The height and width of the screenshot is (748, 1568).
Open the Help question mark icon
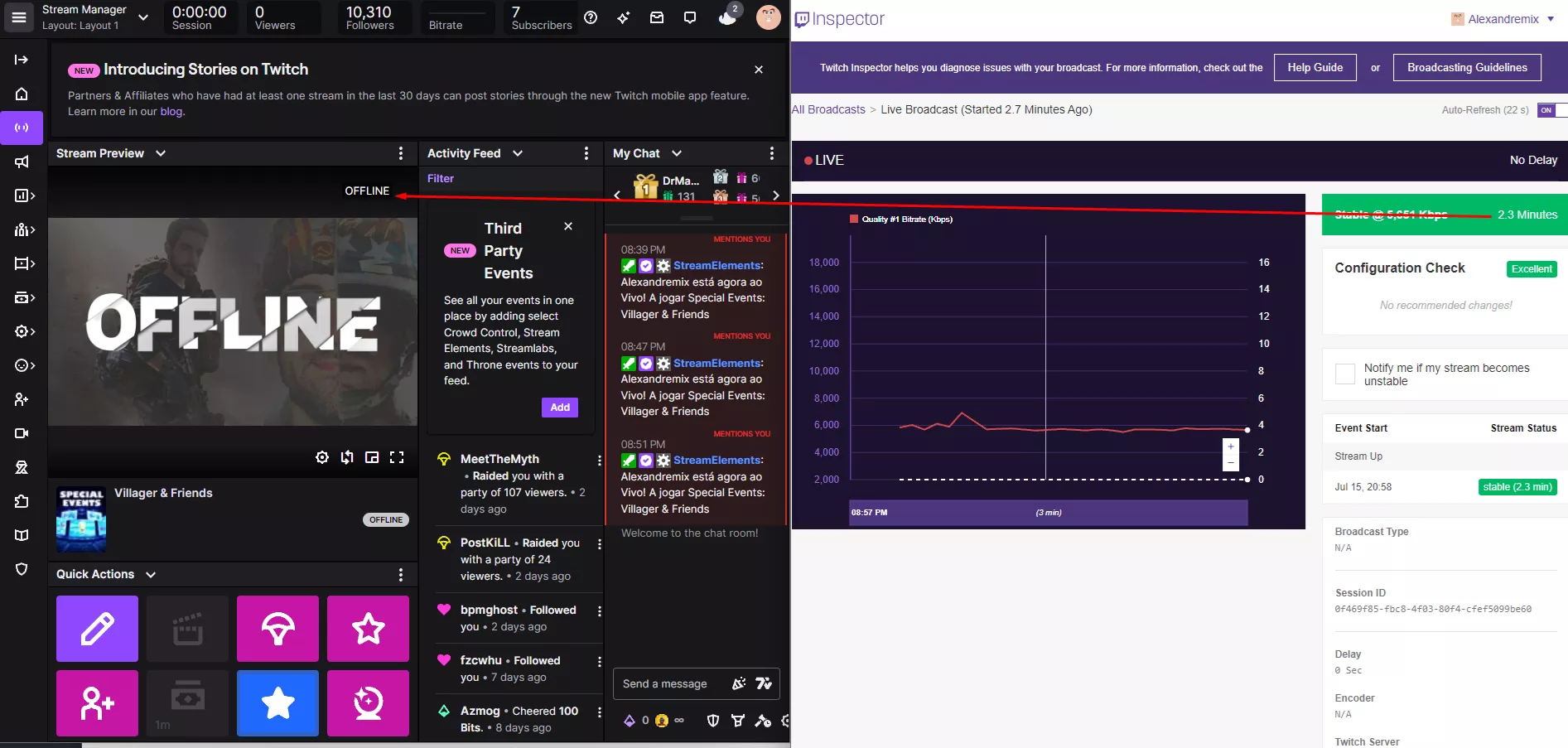click(x=591, y=17)
